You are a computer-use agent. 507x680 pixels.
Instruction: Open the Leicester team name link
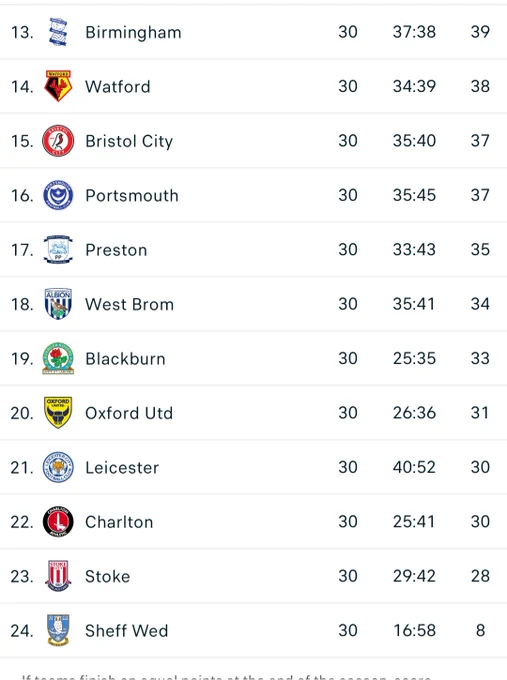[x=122, y=468]
